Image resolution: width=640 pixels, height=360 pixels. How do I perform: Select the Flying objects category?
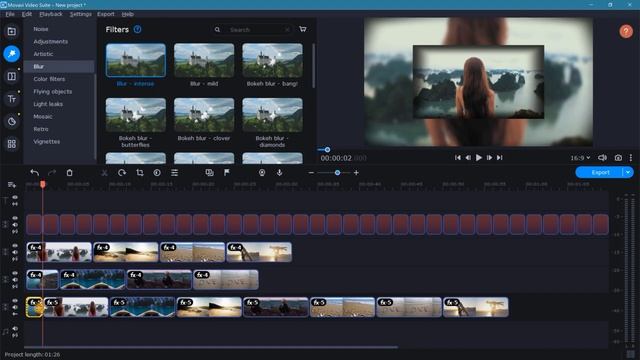pos(53,92)
